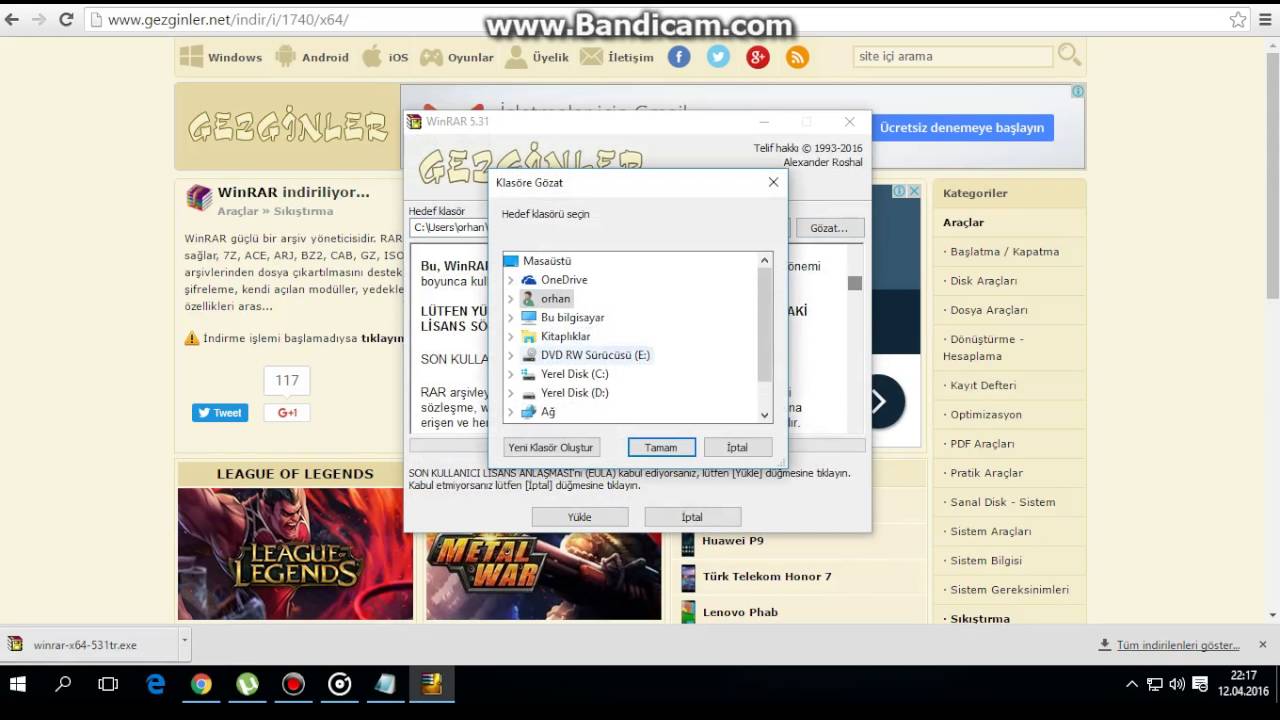Open the Kayıt Defteri category link
This screenshot has height=720, width=1280.
tap(983, 385)
